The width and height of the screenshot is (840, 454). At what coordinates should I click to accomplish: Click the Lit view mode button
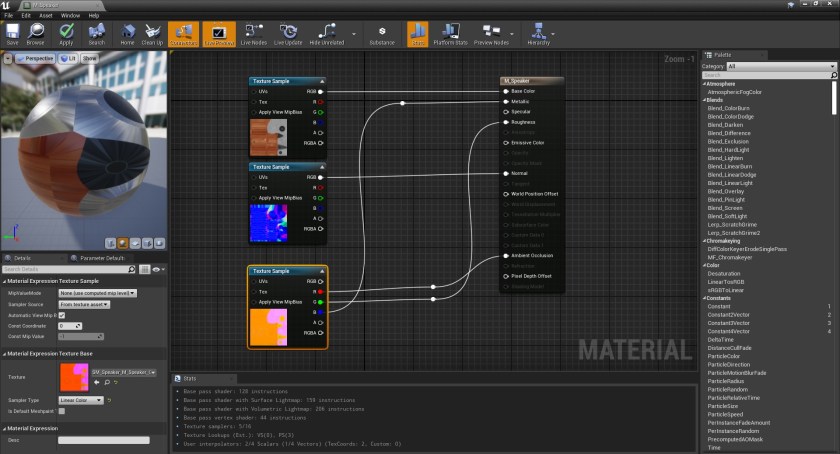pos(70,59)
